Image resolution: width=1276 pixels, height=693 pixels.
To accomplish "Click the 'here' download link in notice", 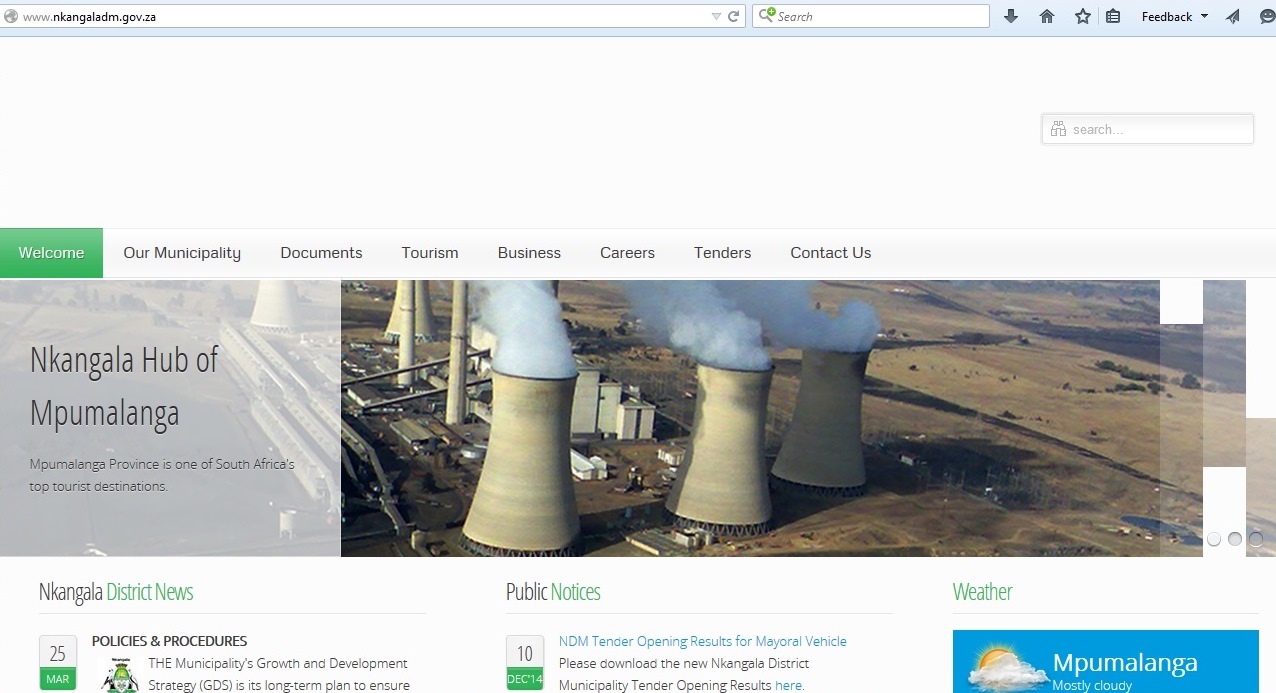I will [x=788, y=685].
